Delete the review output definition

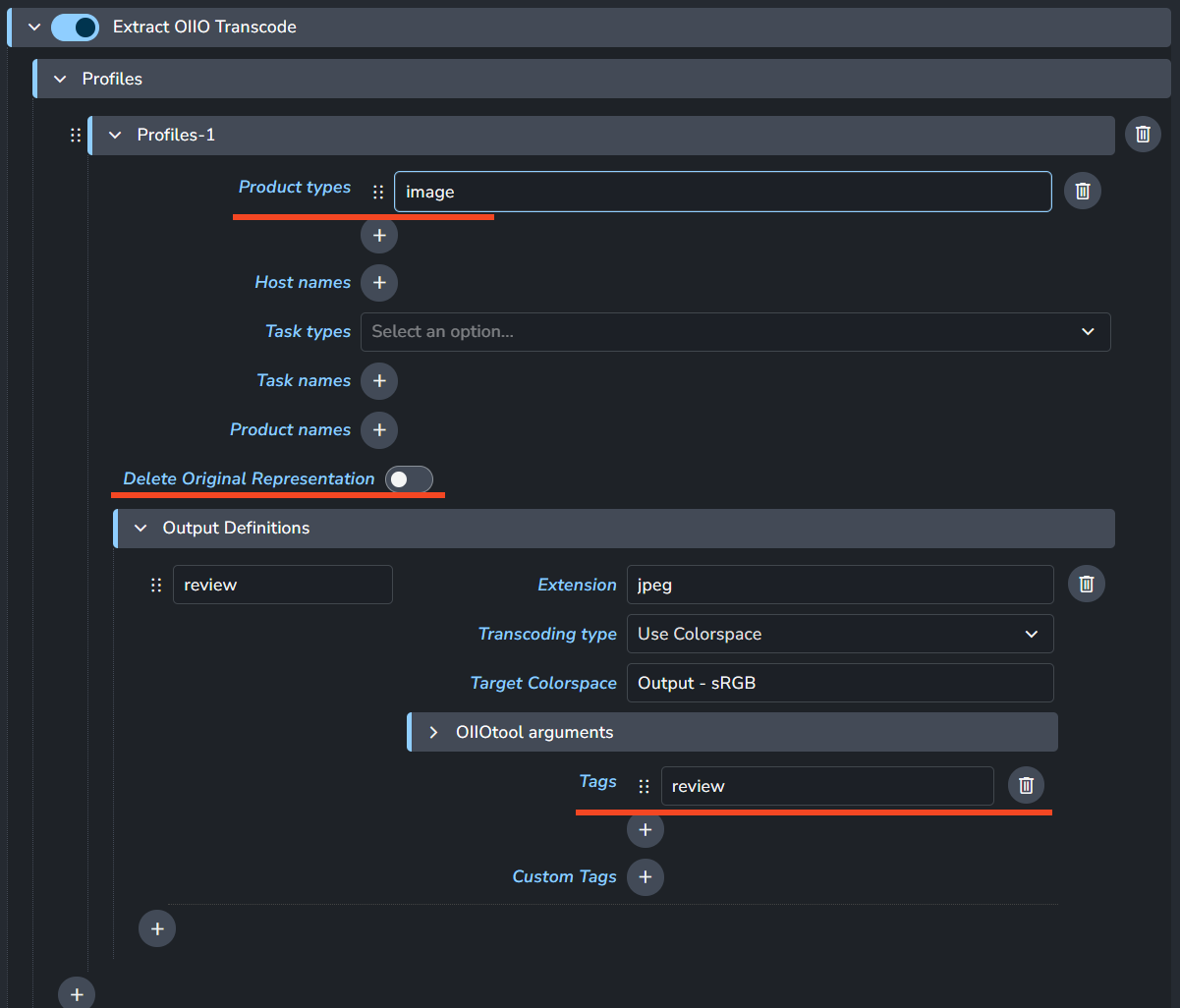[x=1086, y=585]
